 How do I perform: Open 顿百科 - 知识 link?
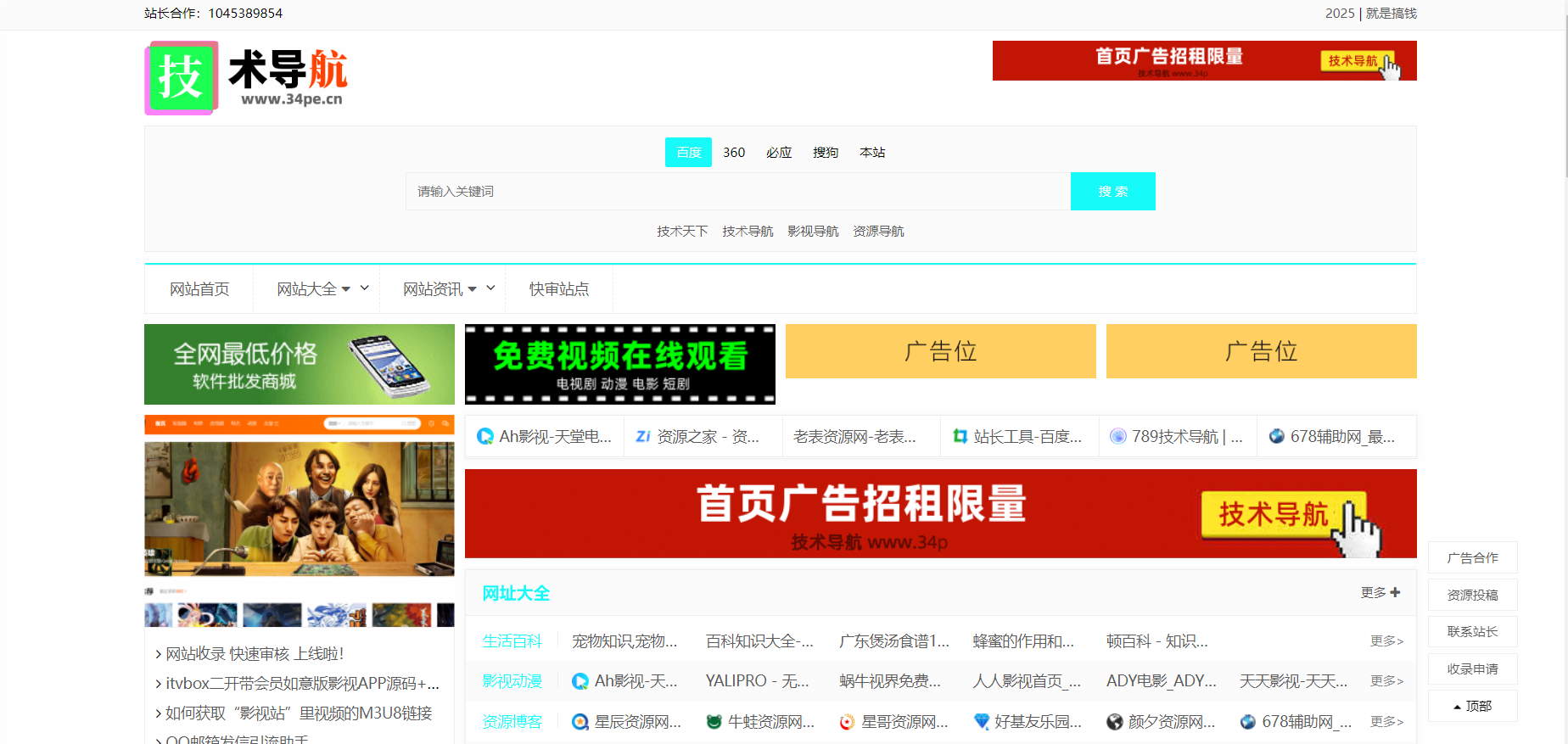1157,641
